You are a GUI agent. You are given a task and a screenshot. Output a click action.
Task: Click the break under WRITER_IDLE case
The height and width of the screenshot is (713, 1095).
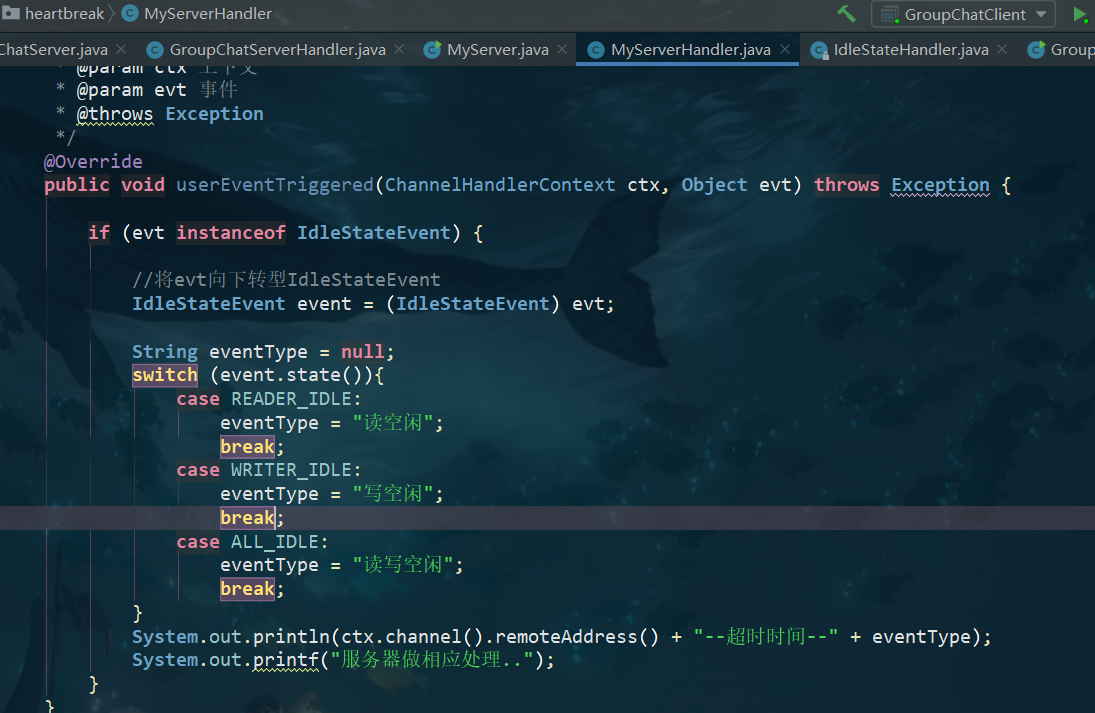point(247,517)
